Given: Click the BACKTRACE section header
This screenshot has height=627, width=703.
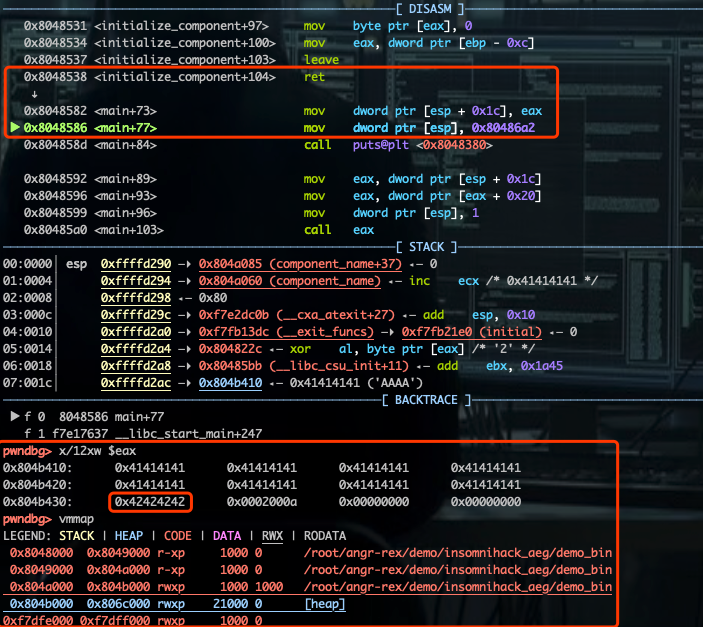Looking at the screenshot, I should pos(426,400).
